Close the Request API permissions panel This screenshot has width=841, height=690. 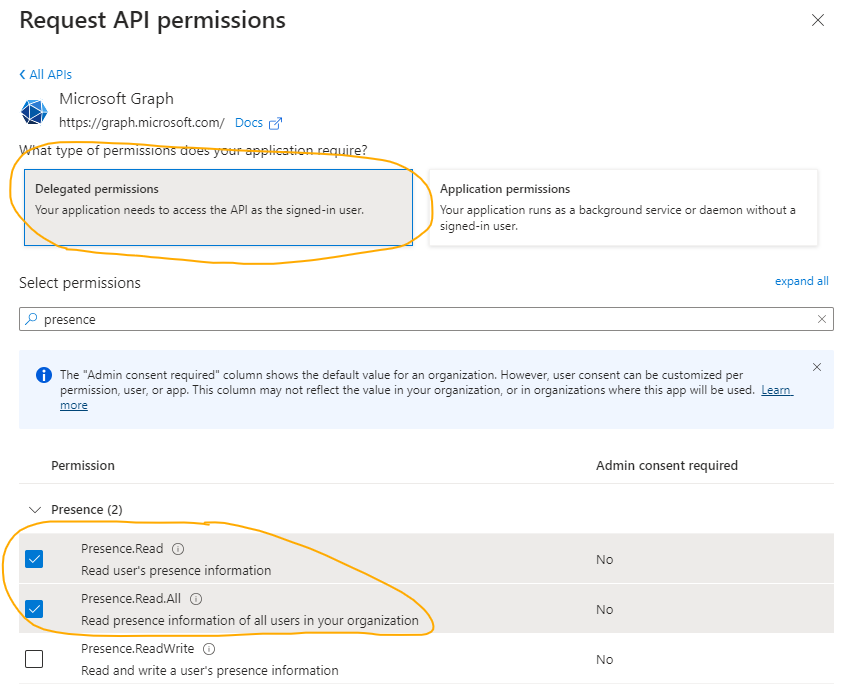tap(817, 20)
